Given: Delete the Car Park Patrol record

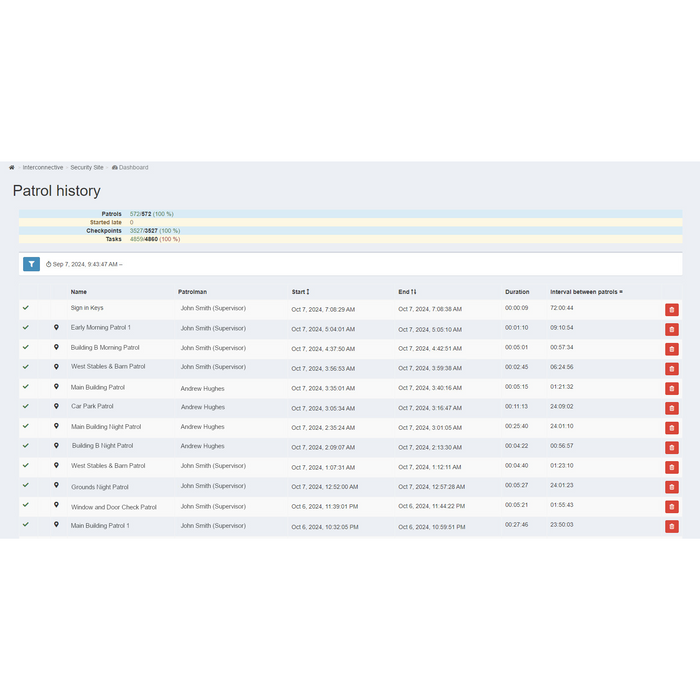Looking at the screenshot, I should 672,408.
